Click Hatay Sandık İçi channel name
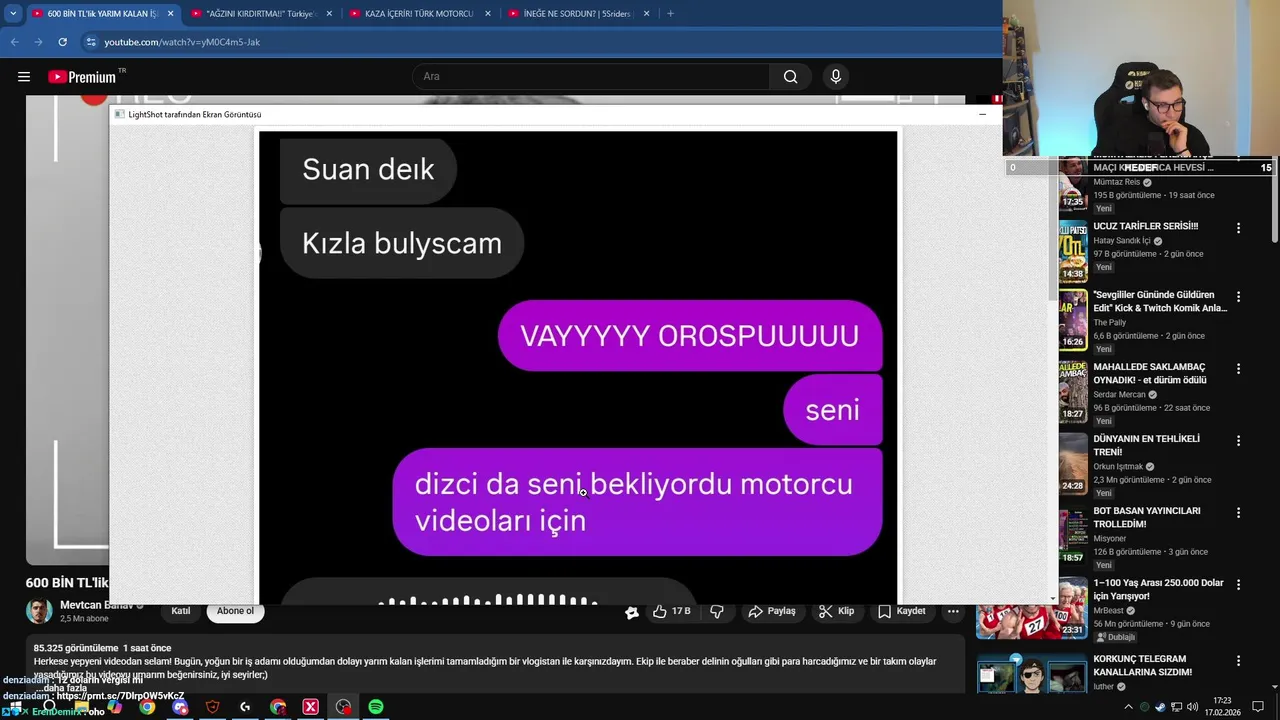 tap(1121, 241)
